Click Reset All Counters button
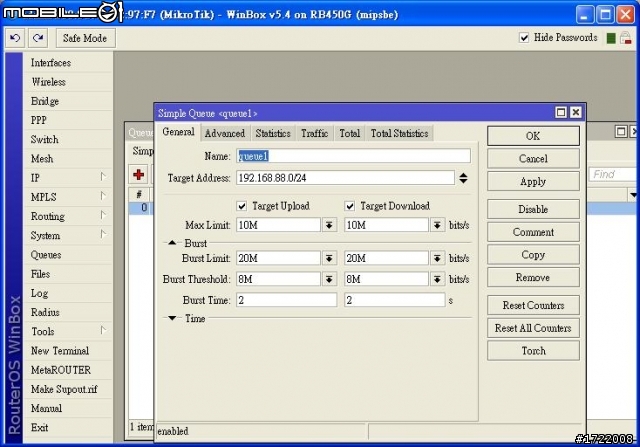 click(533, 328)
